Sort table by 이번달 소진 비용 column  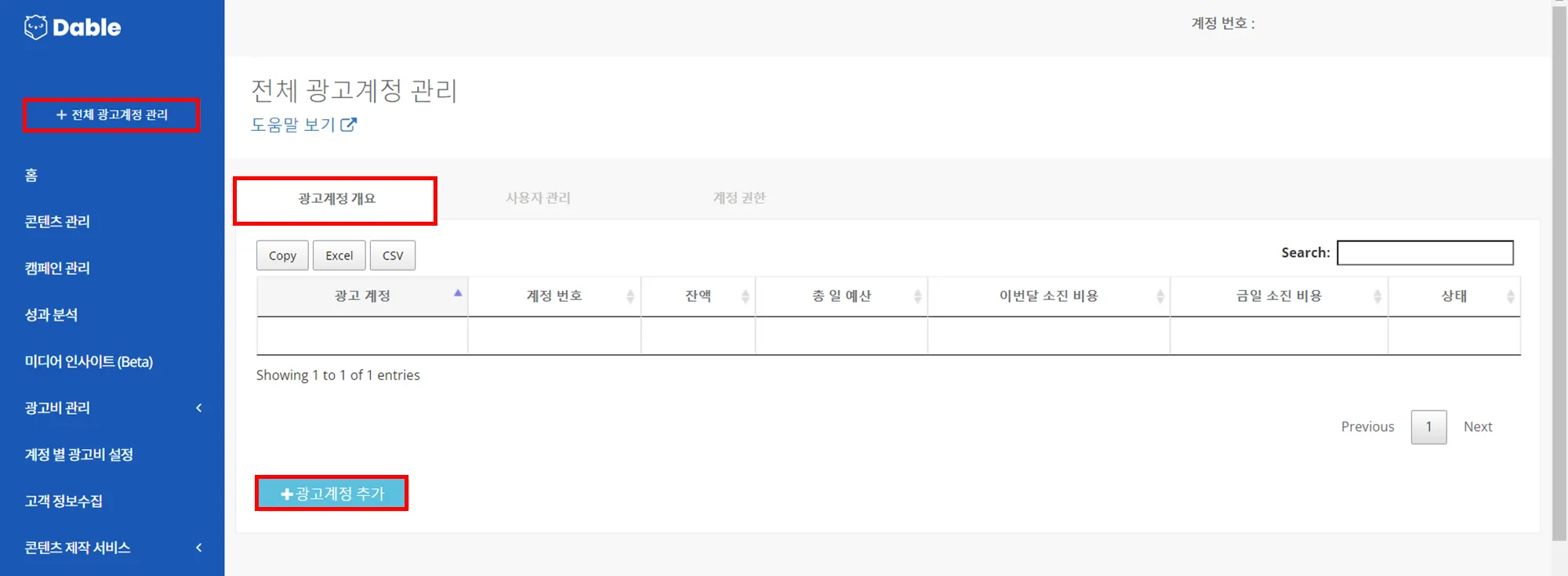1048,296
